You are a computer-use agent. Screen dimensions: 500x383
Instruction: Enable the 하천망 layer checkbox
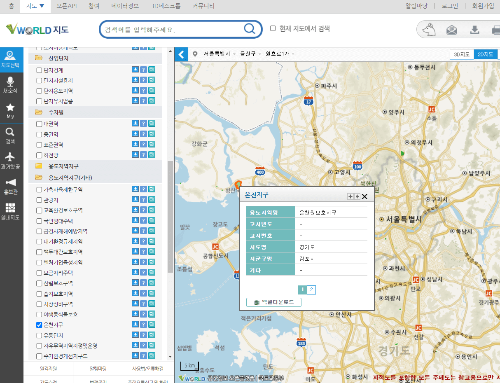click(x=39, y=155)
